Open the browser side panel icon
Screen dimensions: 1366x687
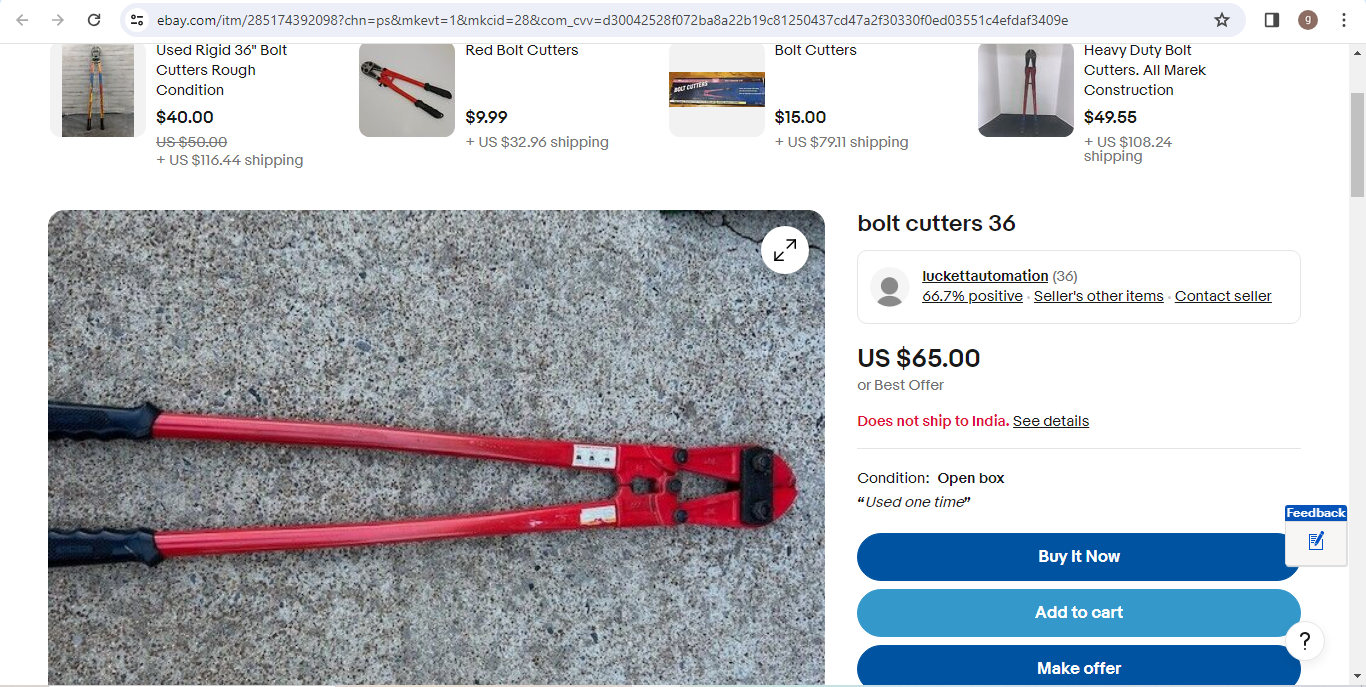coord(1272,20)
